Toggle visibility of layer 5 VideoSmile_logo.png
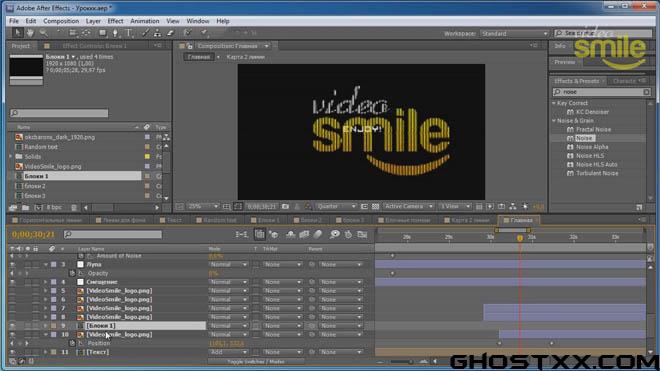The width and height of the screenshot is (660, 371). [x=13, y=291]
